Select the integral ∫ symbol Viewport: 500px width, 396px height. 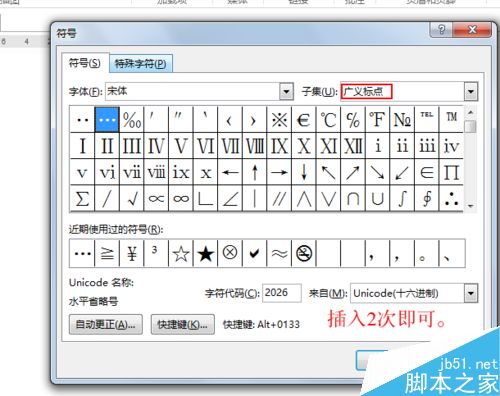coord(402,199)
